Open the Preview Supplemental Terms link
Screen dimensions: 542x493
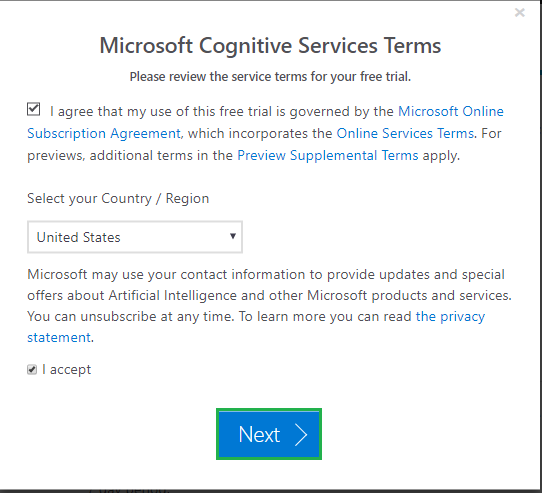click(x=328, y=156)
